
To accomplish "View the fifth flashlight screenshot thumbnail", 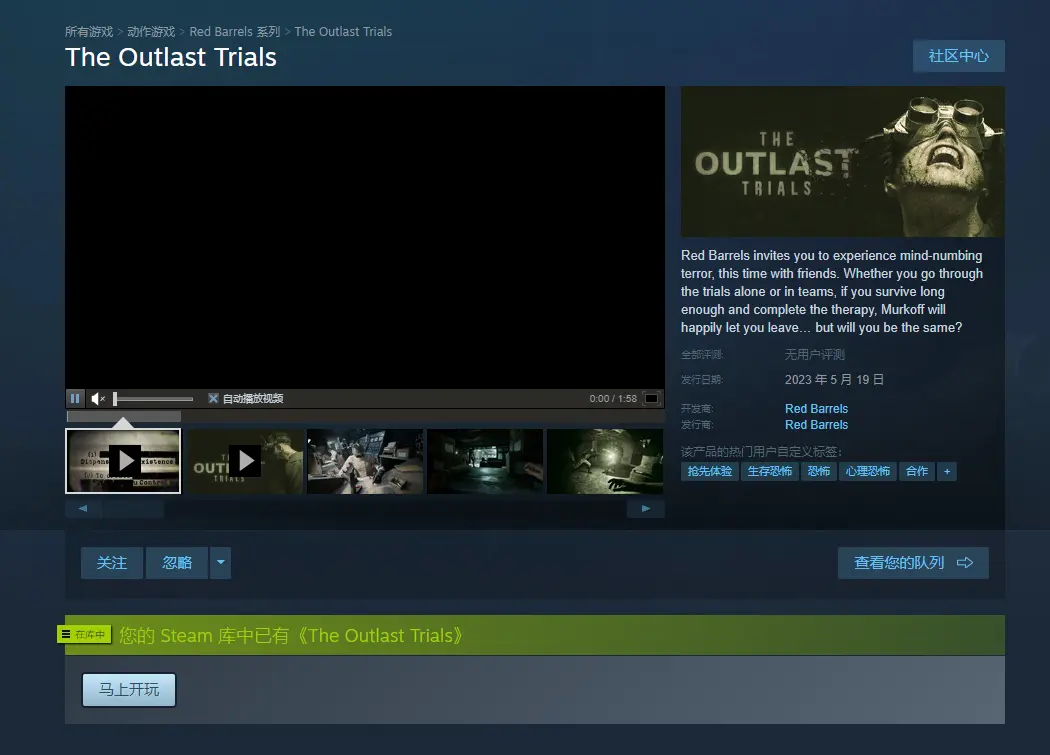I will (605, 462).
